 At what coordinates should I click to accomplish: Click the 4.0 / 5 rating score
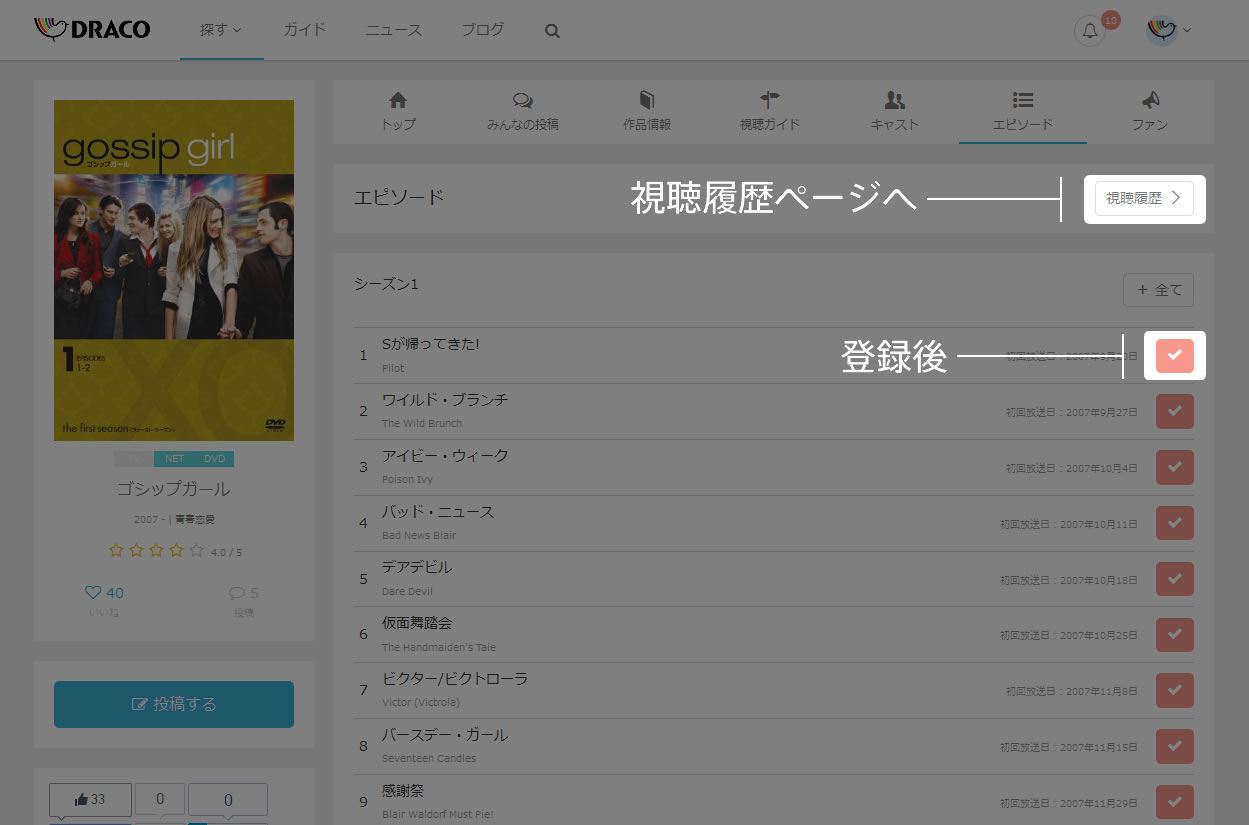click(227, 551)
